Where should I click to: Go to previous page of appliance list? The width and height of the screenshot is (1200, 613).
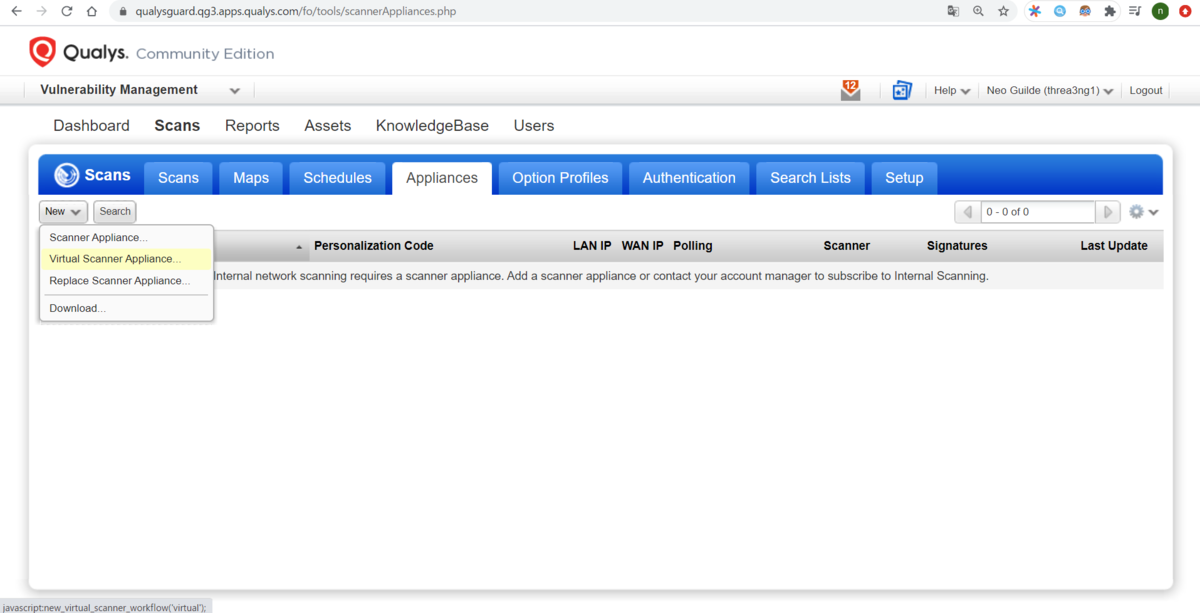point(967,212)
